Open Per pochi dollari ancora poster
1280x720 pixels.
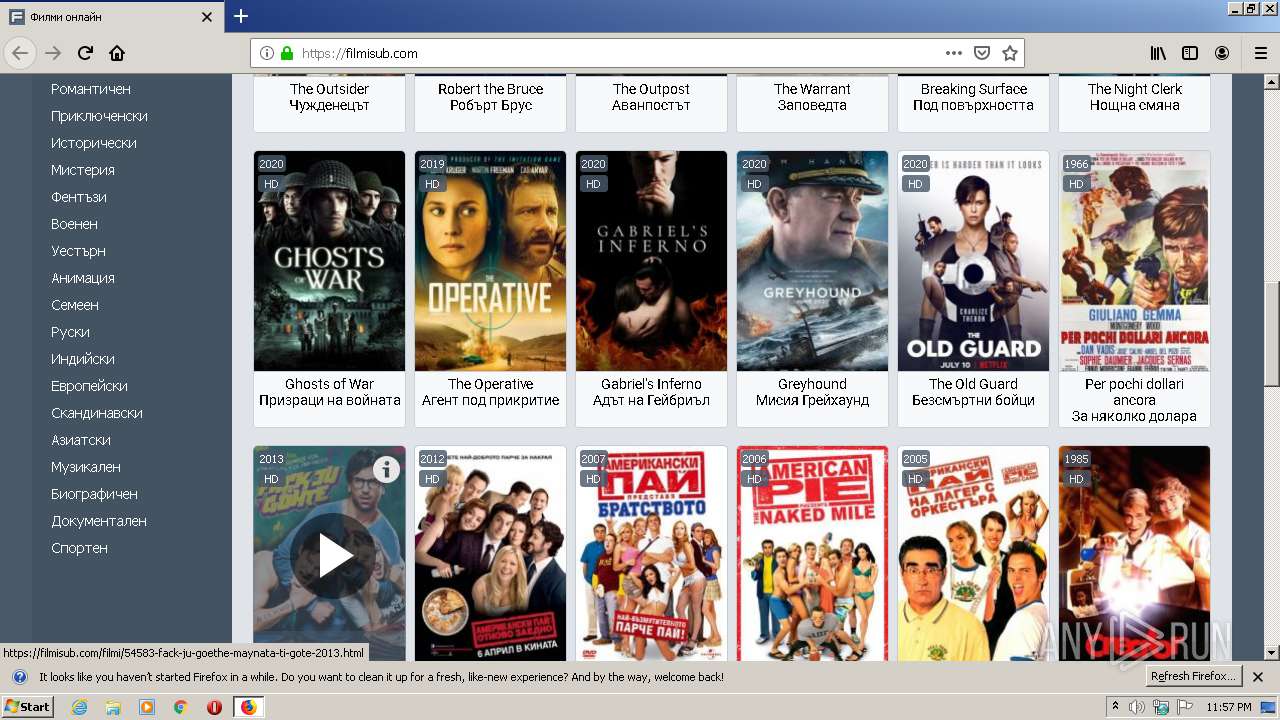point(1134,261)
